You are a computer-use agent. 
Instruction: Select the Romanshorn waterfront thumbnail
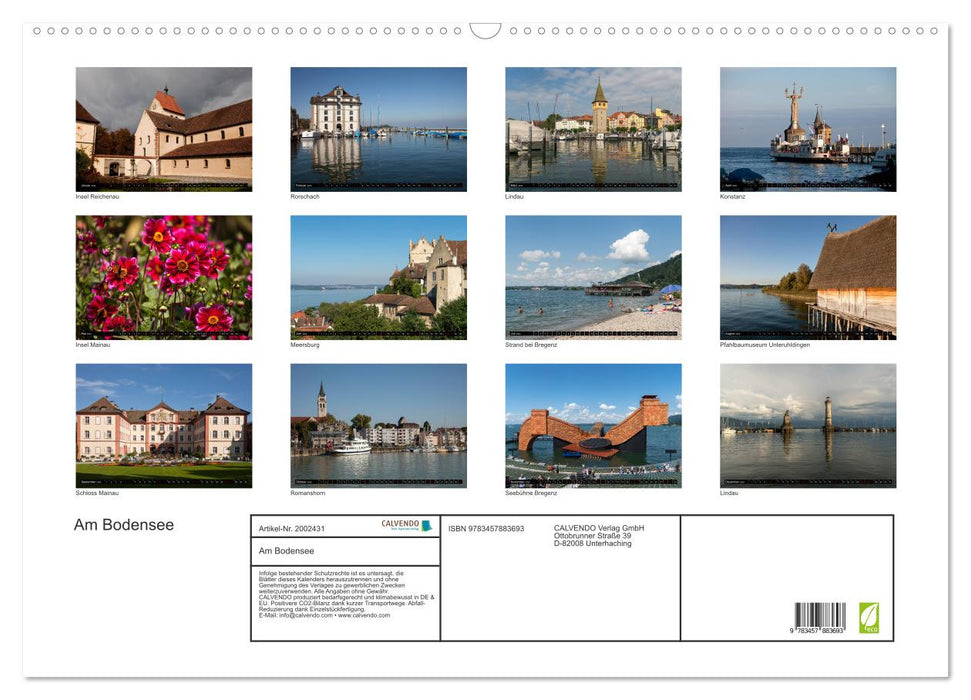tap(378, 426)
